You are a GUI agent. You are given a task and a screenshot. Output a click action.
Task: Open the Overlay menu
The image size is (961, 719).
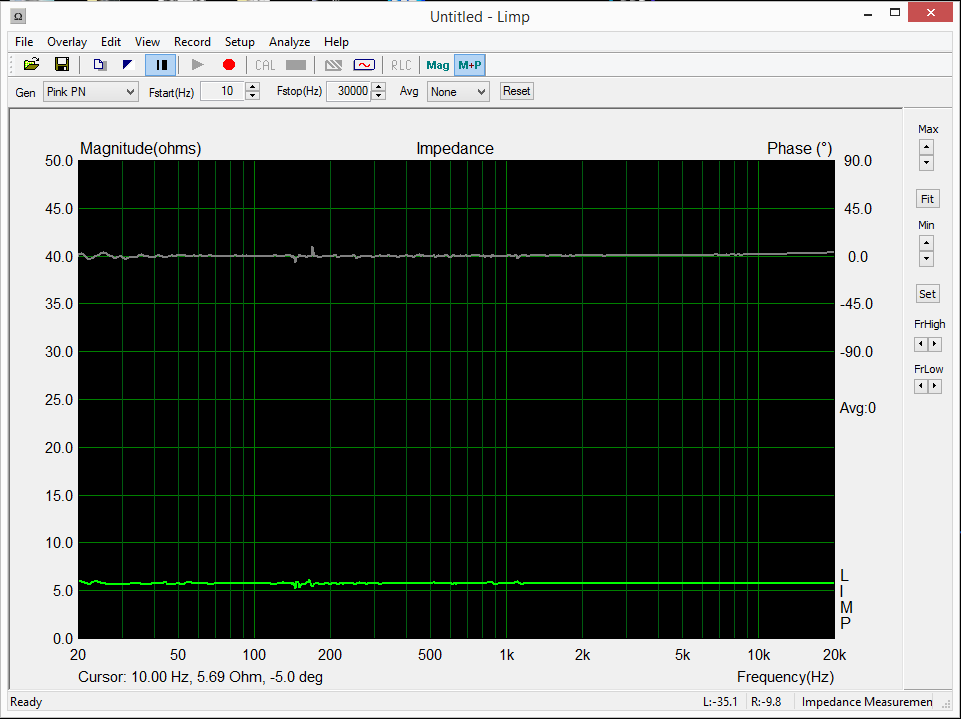(67, 42)
